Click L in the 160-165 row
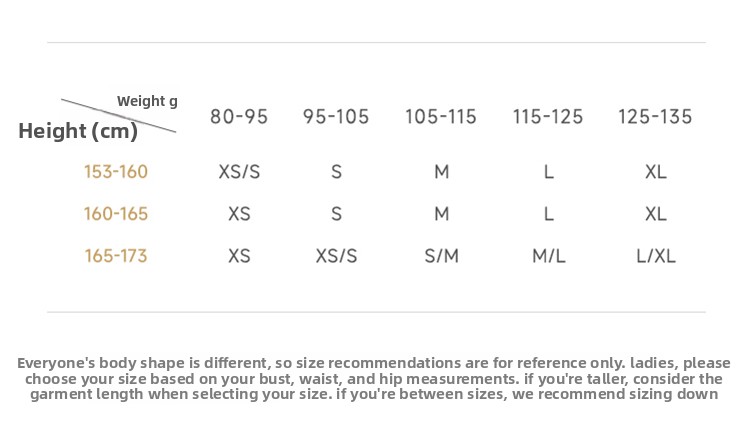 point(548,214)
